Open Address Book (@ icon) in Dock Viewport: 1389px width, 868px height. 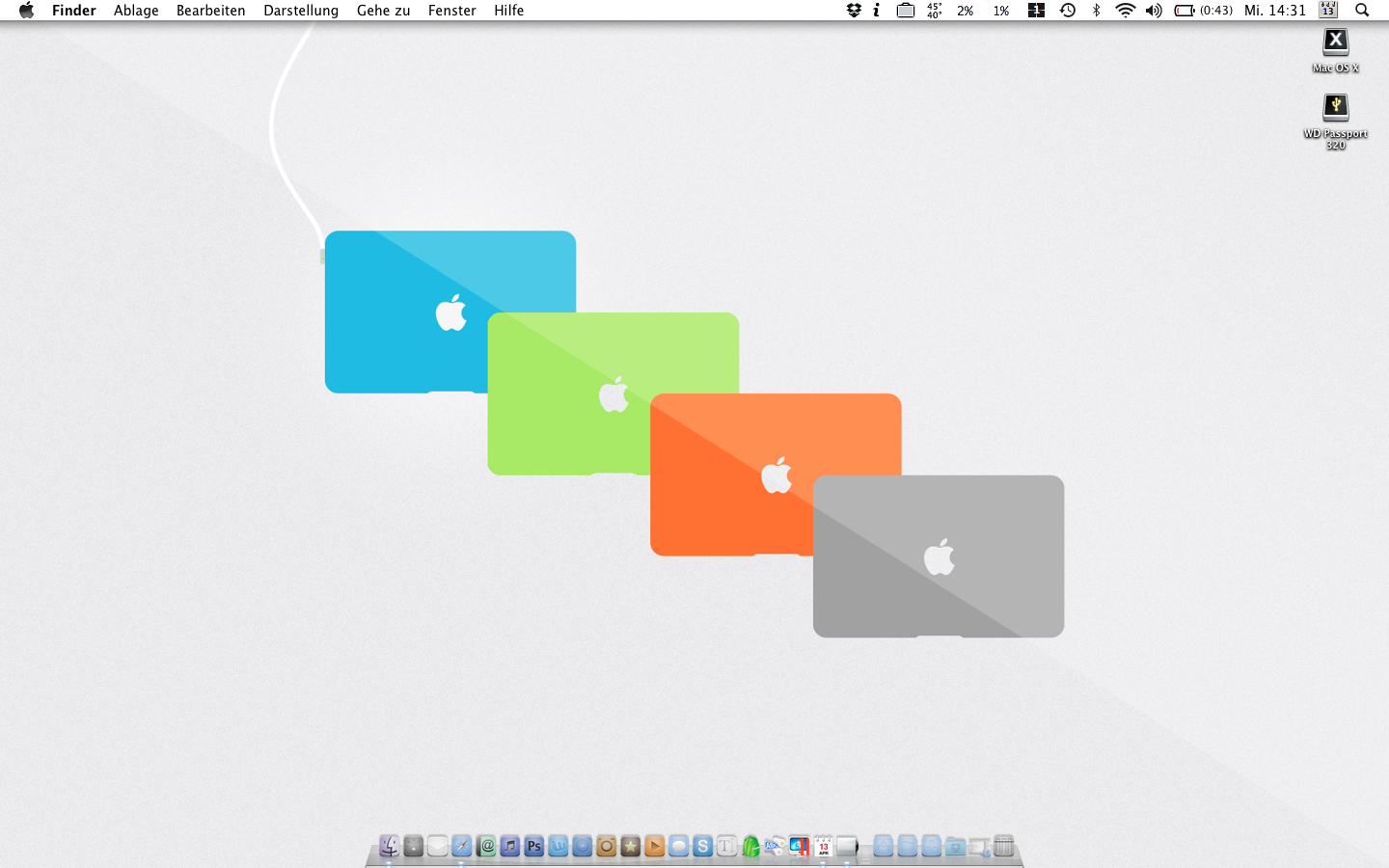(x=487, y=846)
